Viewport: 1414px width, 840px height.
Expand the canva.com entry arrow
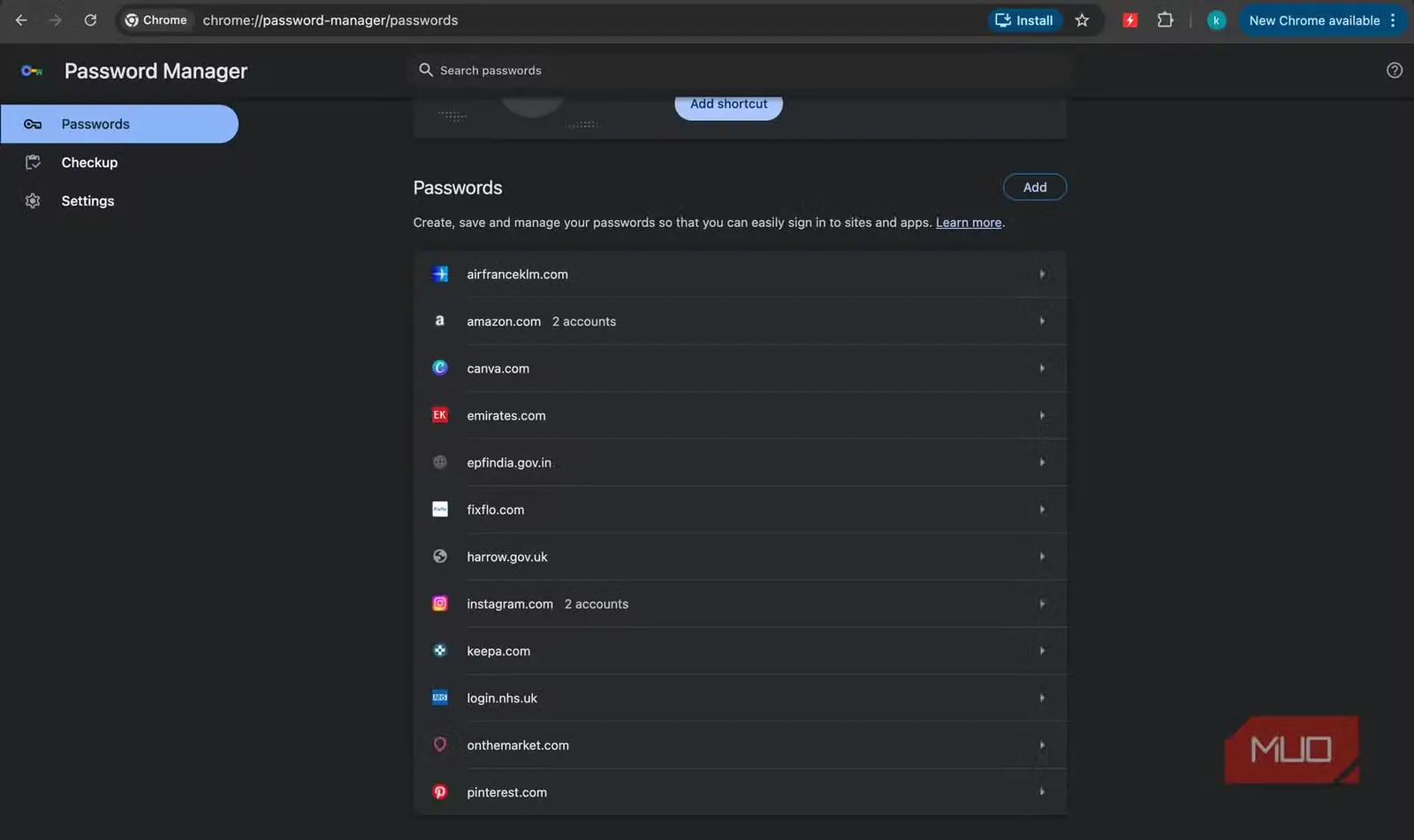pos(1042,368)
